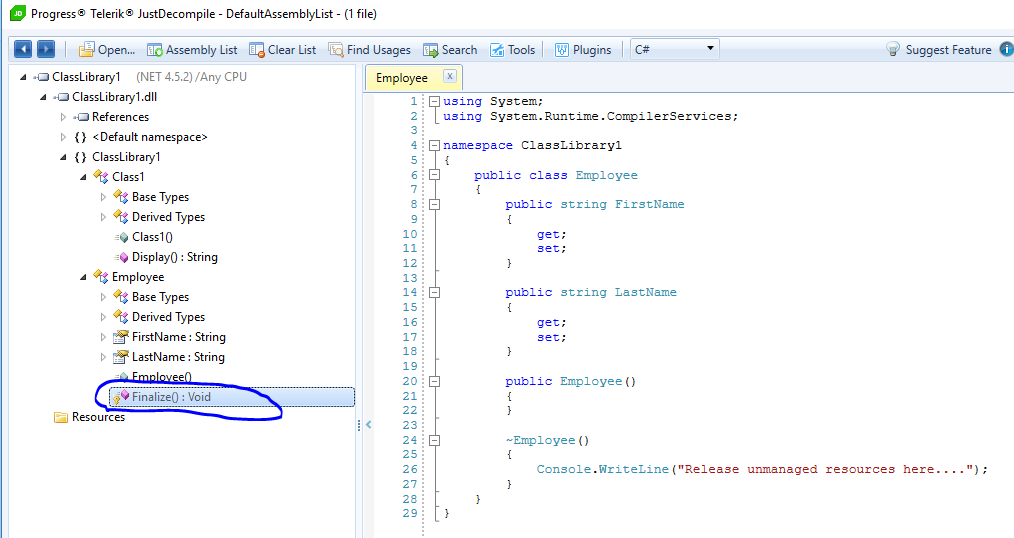Collapse the ClassLibrary1 root assembly node
The image size is (1014, 538).
pos(23,77)
